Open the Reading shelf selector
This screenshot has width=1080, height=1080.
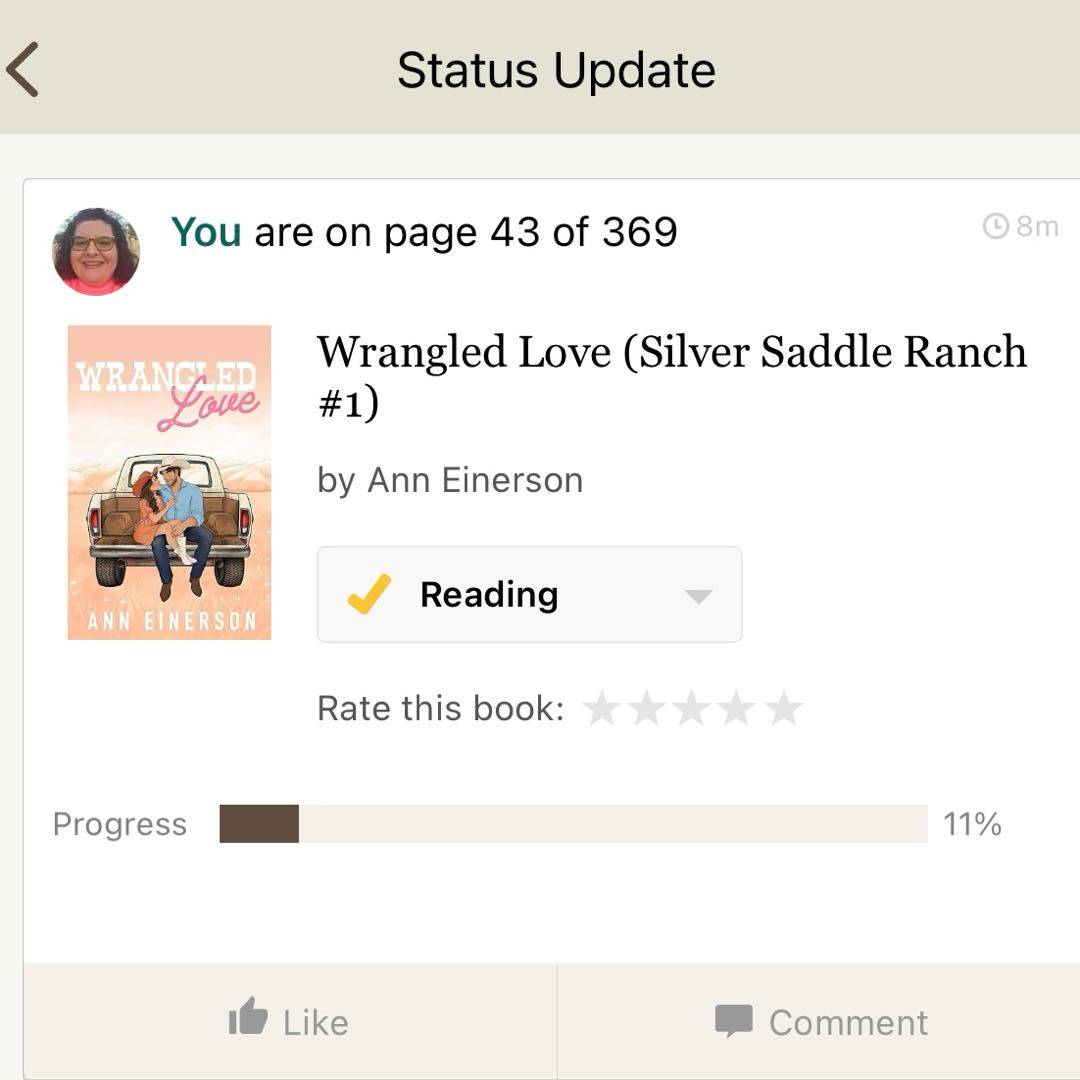pos(529,594)
